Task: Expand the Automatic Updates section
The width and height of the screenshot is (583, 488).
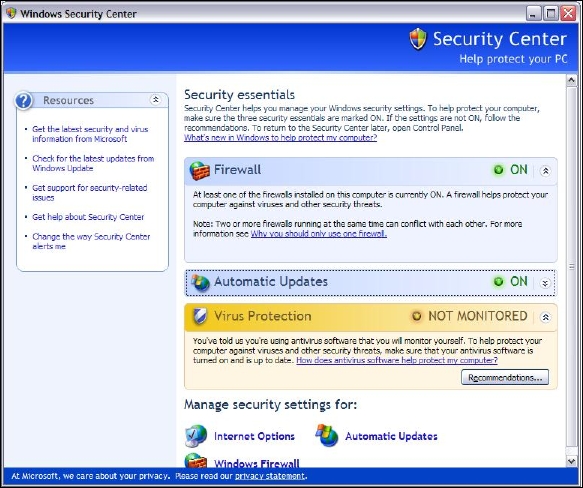Action: (x=545, y=283)
